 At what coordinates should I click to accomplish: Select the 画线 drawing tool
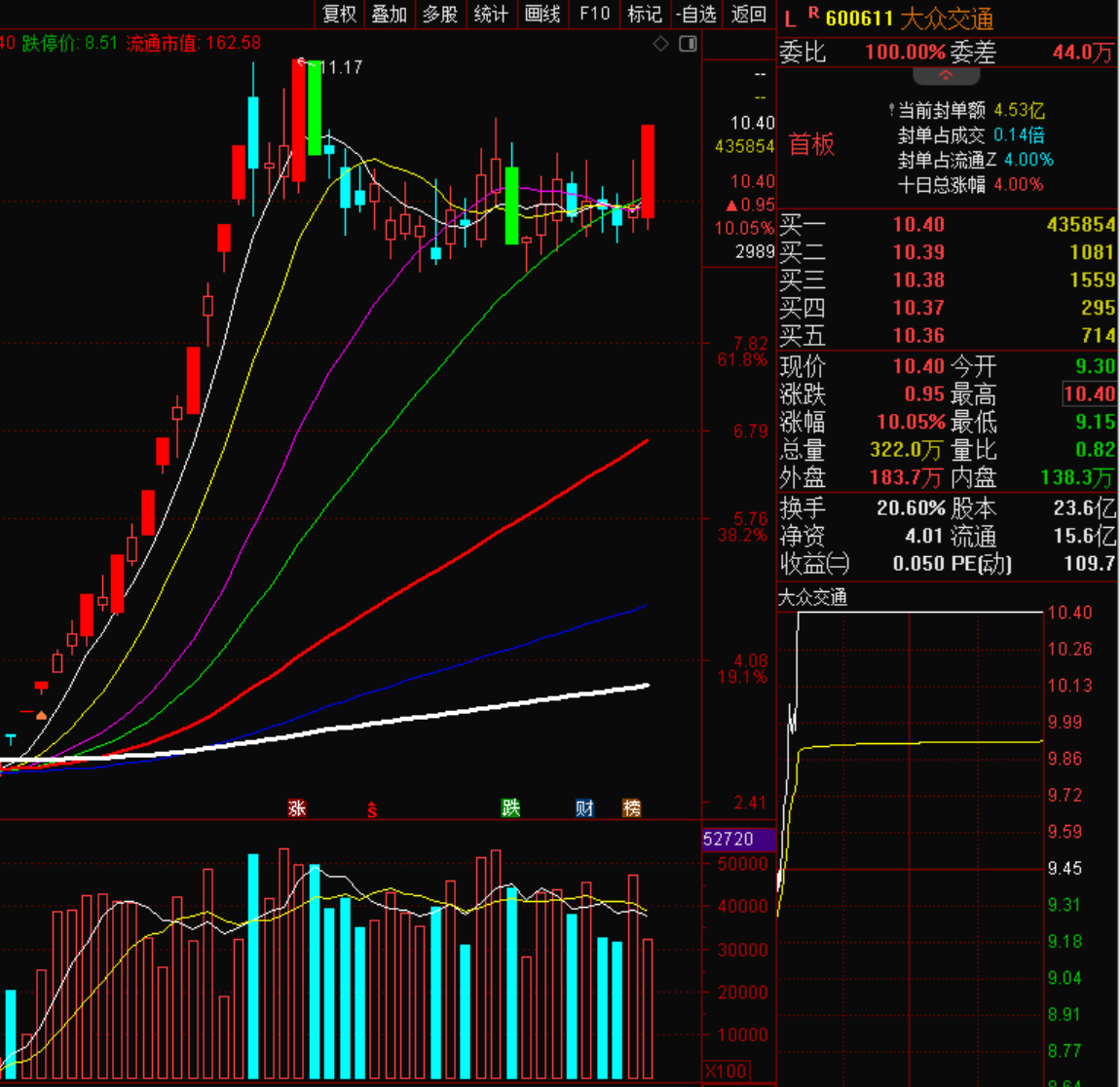542,14
